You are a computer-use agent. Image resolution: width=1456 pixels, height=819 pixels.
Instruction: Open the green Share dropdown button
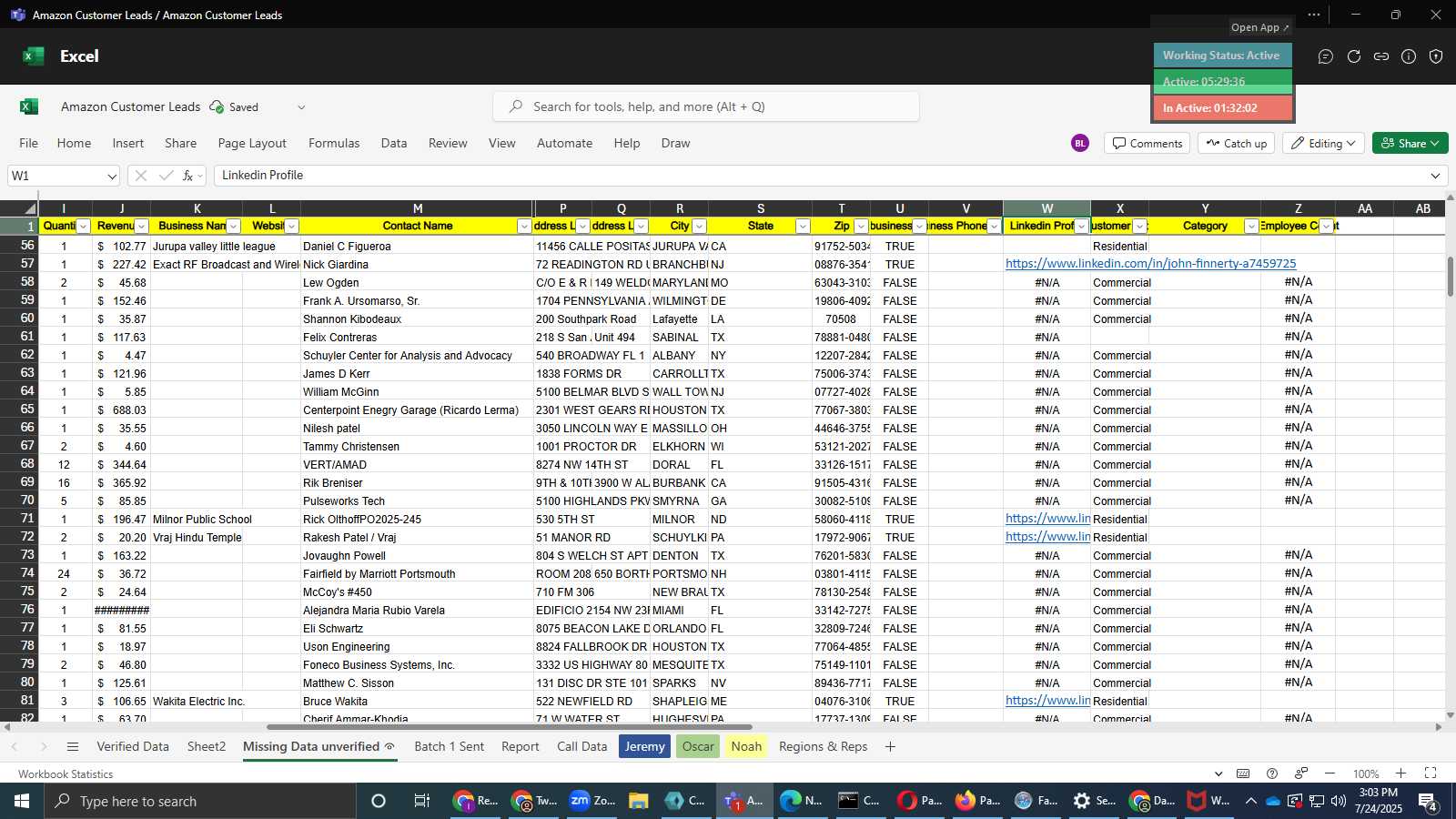point(1410,144)
